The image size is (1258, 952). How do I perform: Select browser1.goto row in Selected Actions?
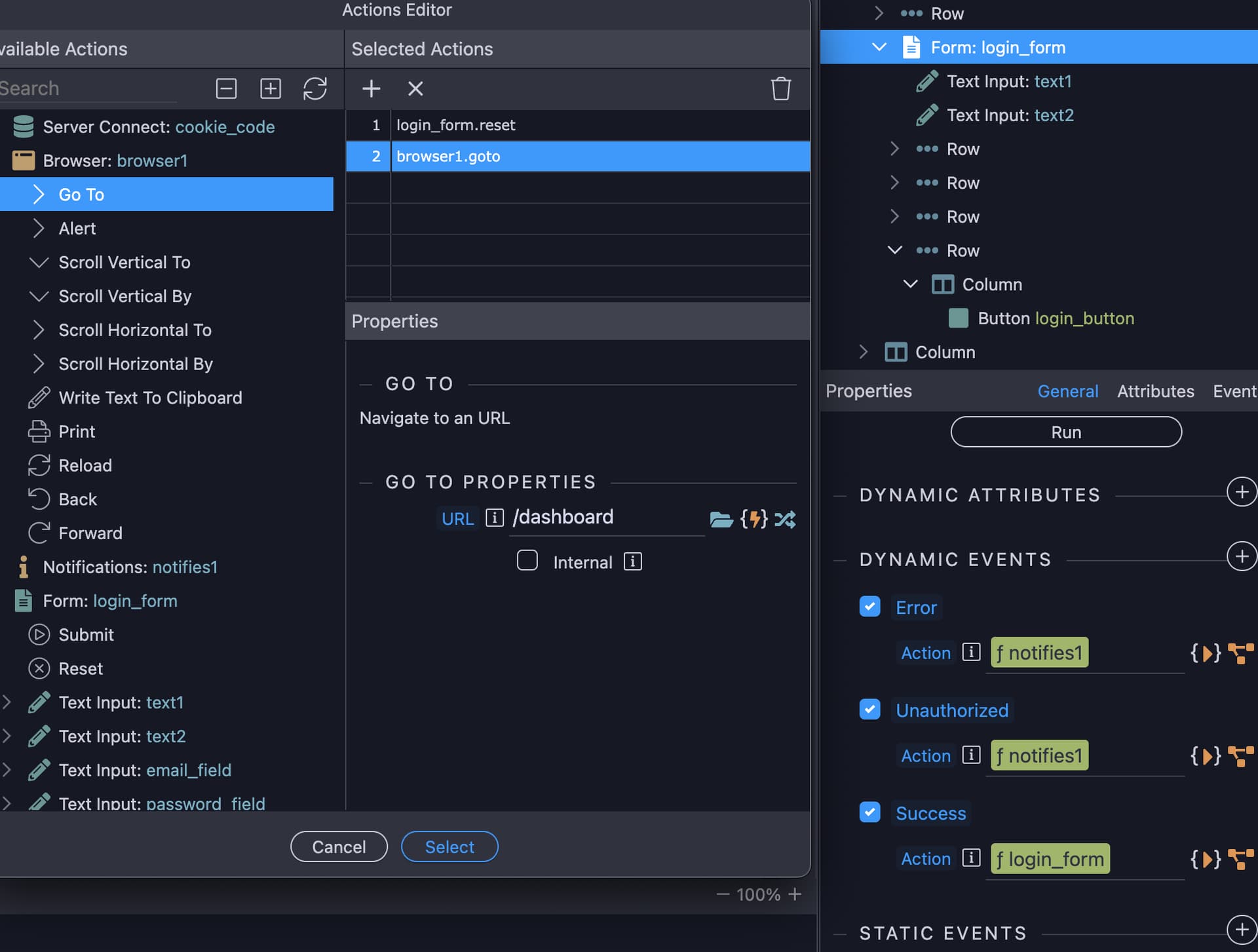coord(578,157)
